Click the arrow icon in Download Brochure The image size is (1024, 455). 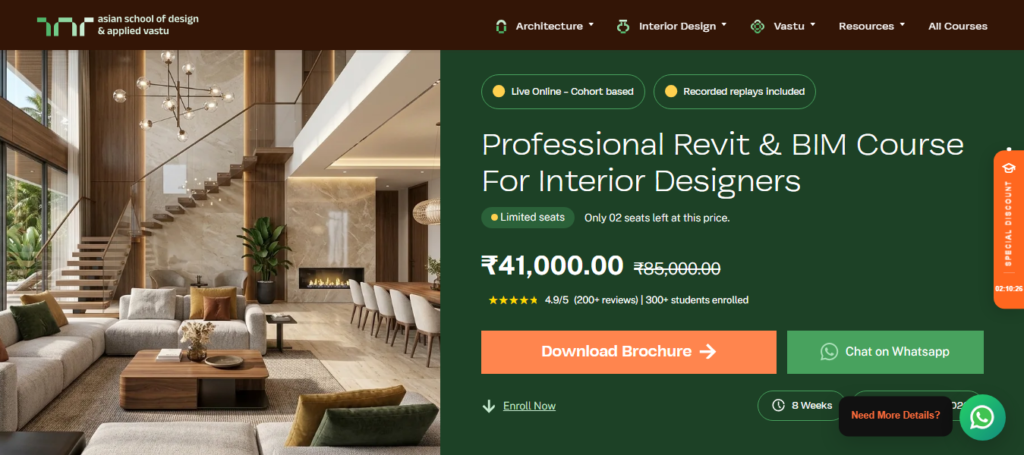click(707, 352)
